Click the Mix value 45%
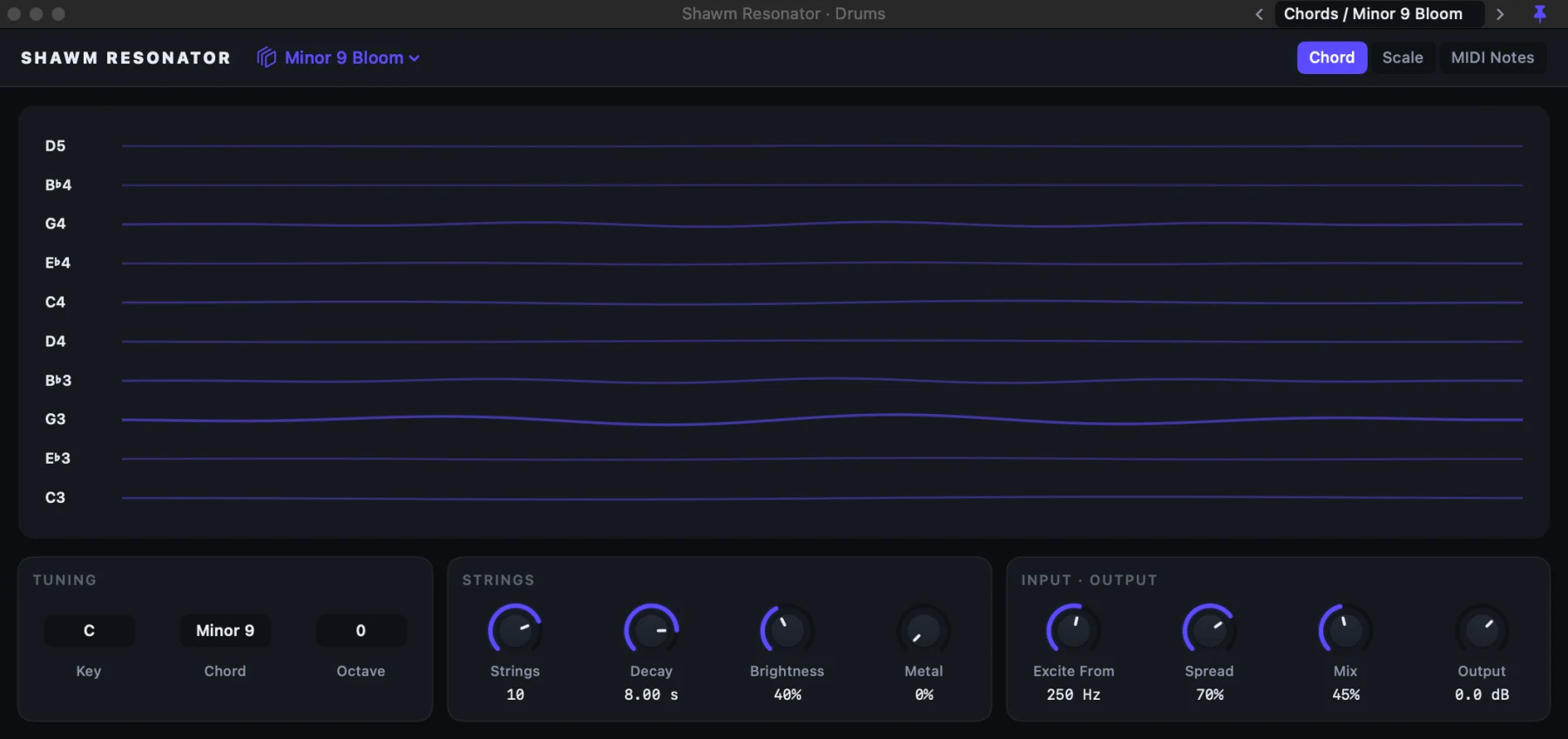 tap(1346, 695)
